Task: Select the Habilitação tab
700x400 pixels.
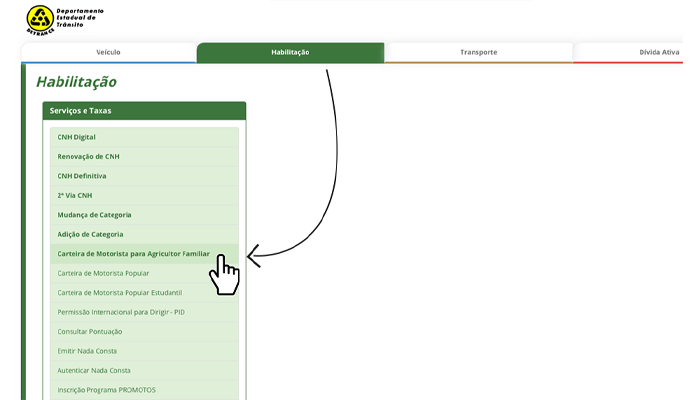Action: pos(290,52)
